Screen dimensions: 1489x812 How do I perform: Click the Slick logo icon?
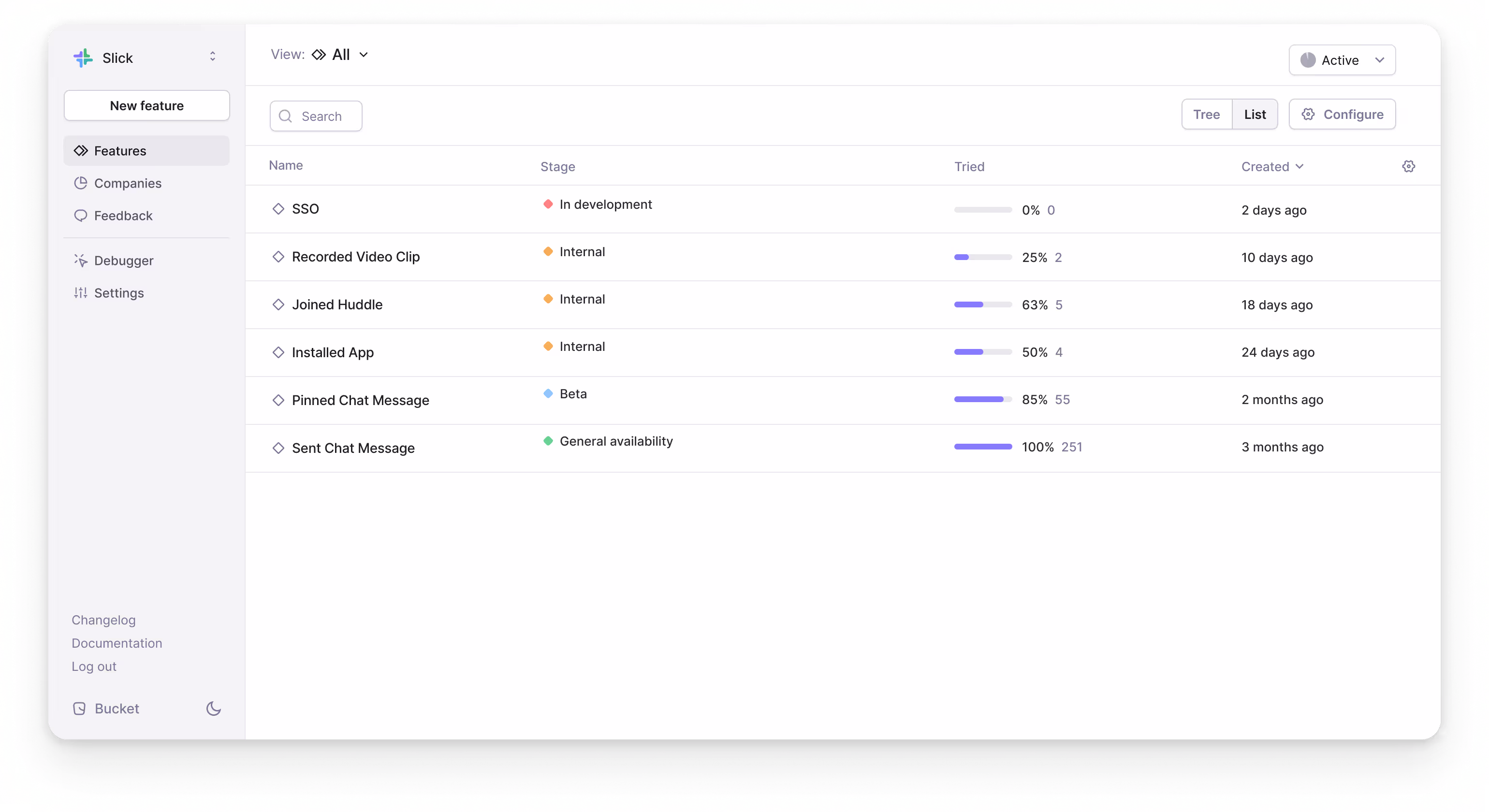83,58
